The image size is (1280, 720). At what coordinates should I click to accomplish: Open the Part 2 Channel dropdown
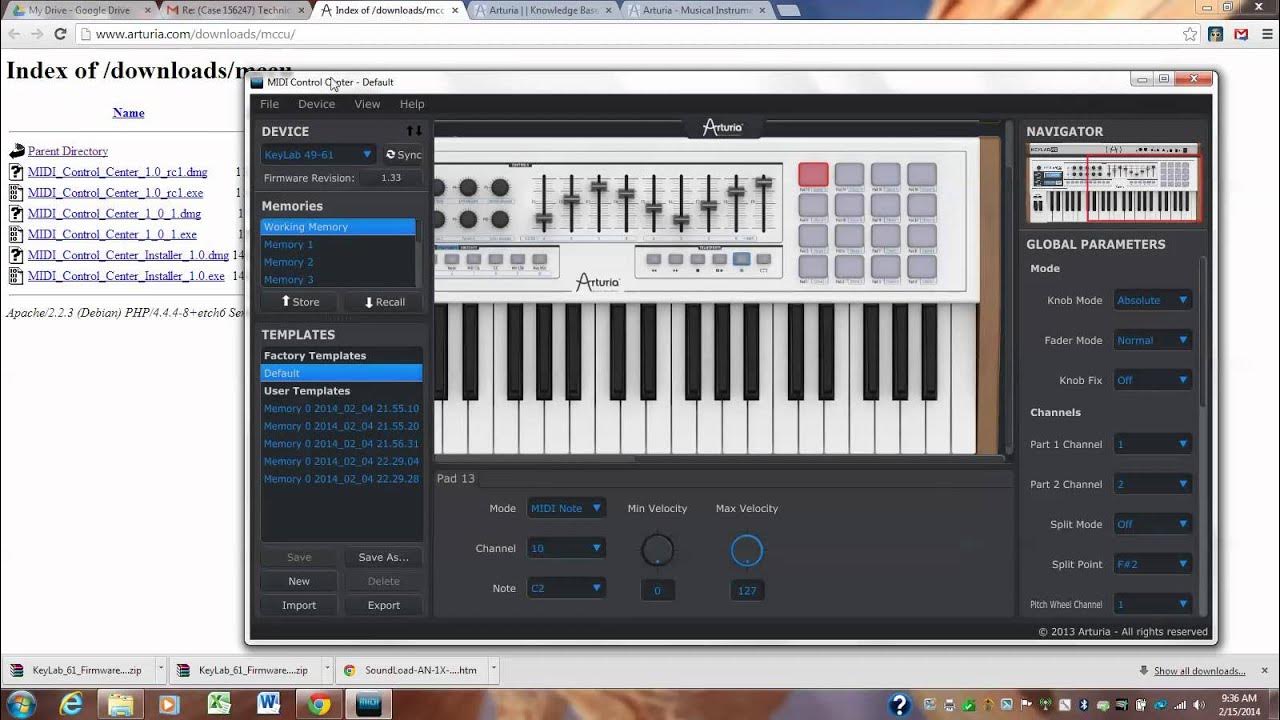[1152, 484]
